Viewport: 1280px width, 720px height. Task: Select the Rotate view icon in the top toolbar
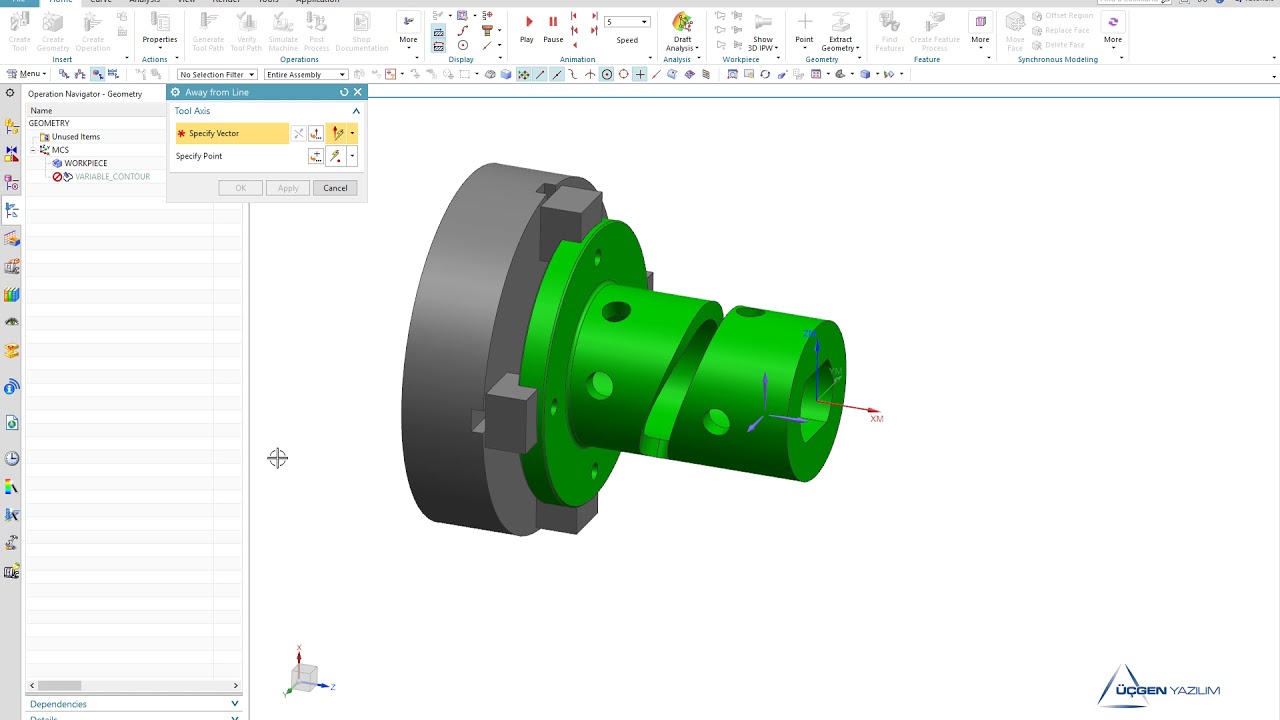point(765,74)
